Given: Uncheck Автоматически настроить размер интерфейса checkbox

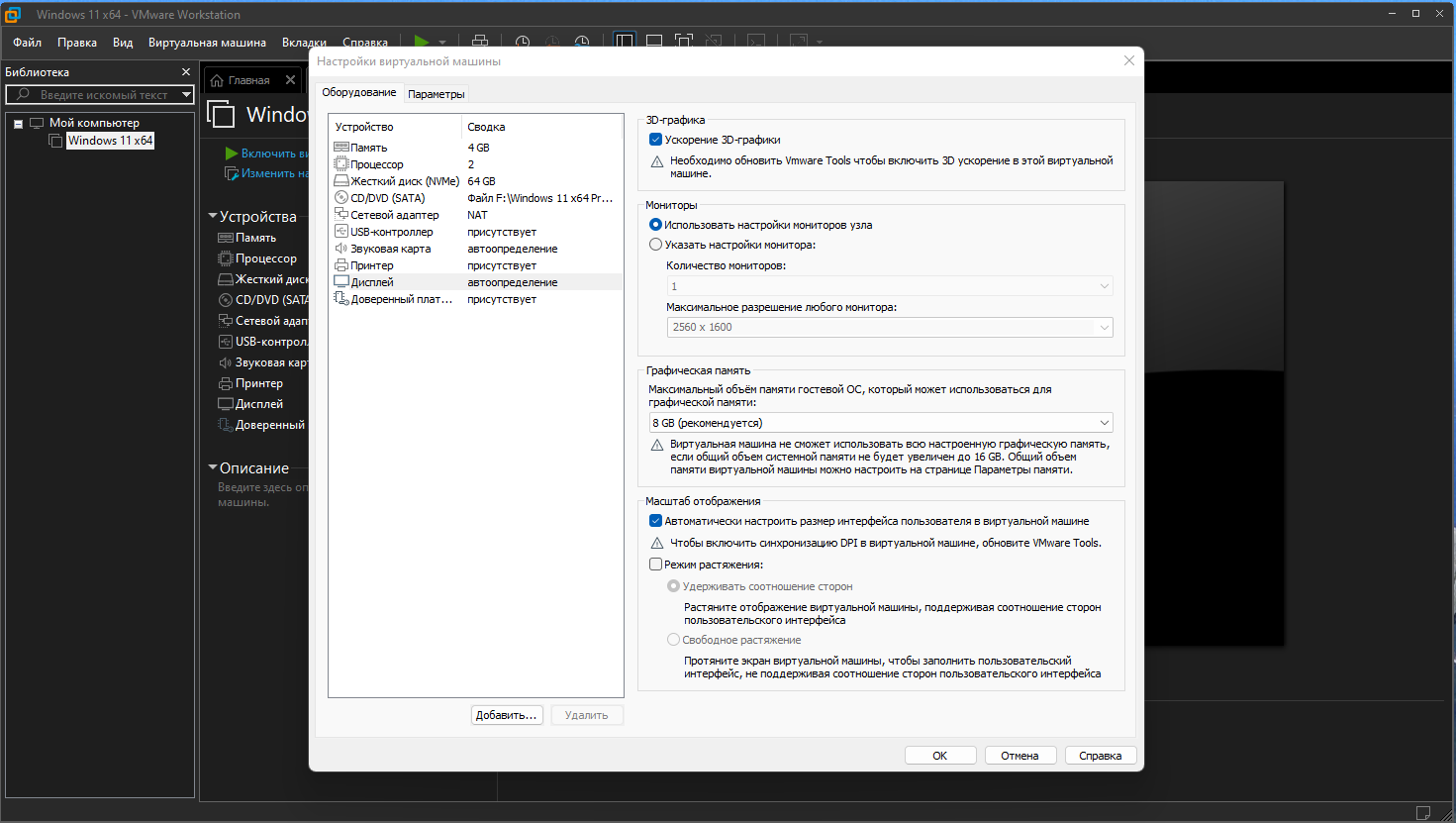Looking at the screenshot, I should (x=655, y=521).
